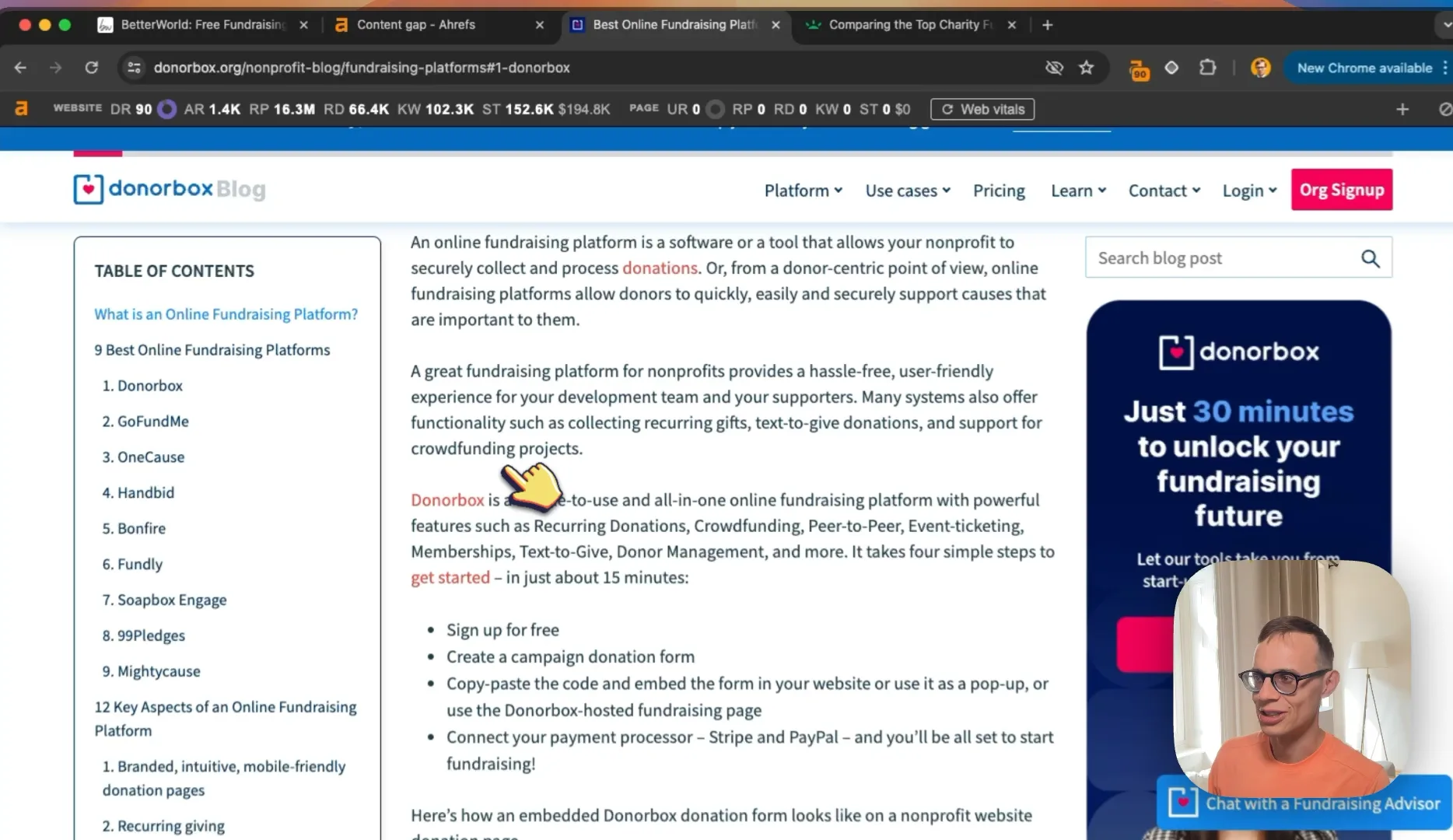Open the Chrome extensions puzzle icon

pos(1207,68)
